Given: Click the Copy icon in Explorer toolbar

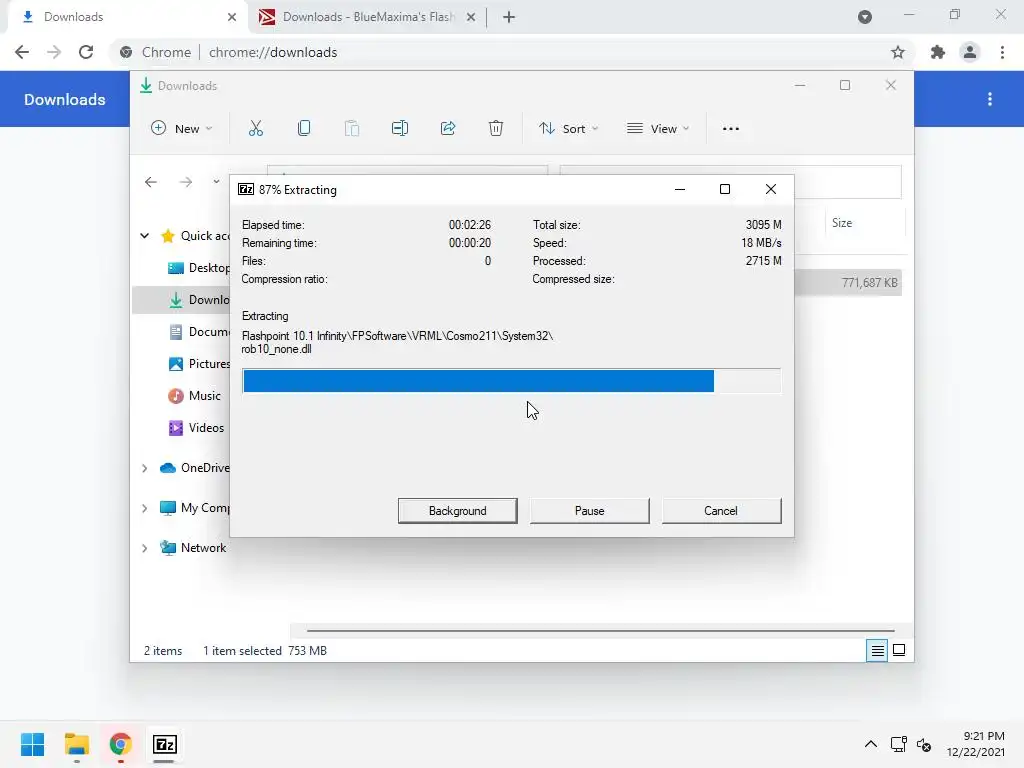Looking at the screenshot, I should (304, 129).
